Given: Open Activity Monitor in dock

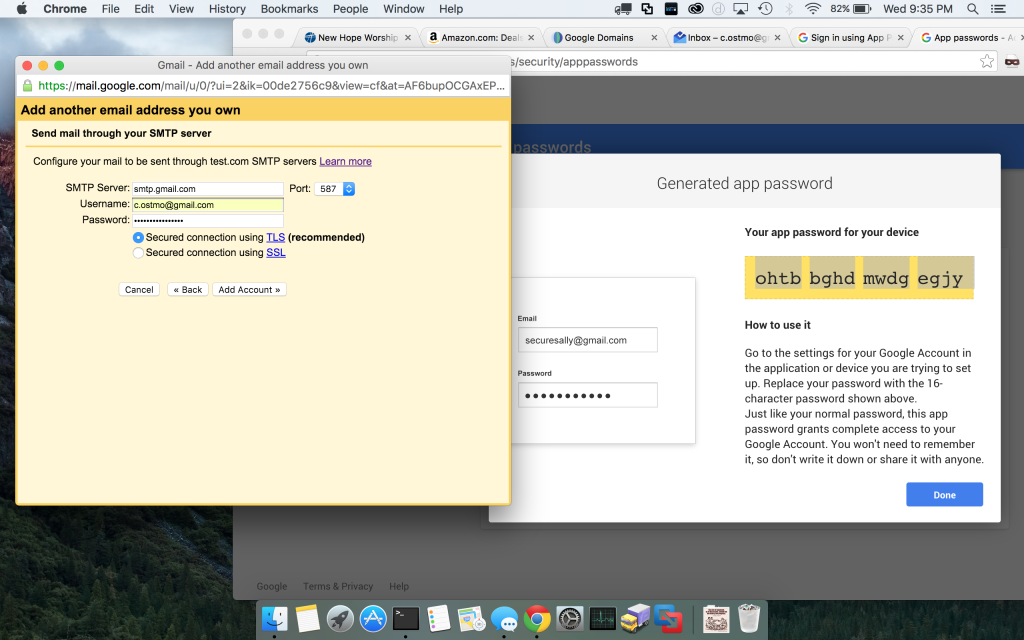Looking at the screenshot, I should click(602, 618).
